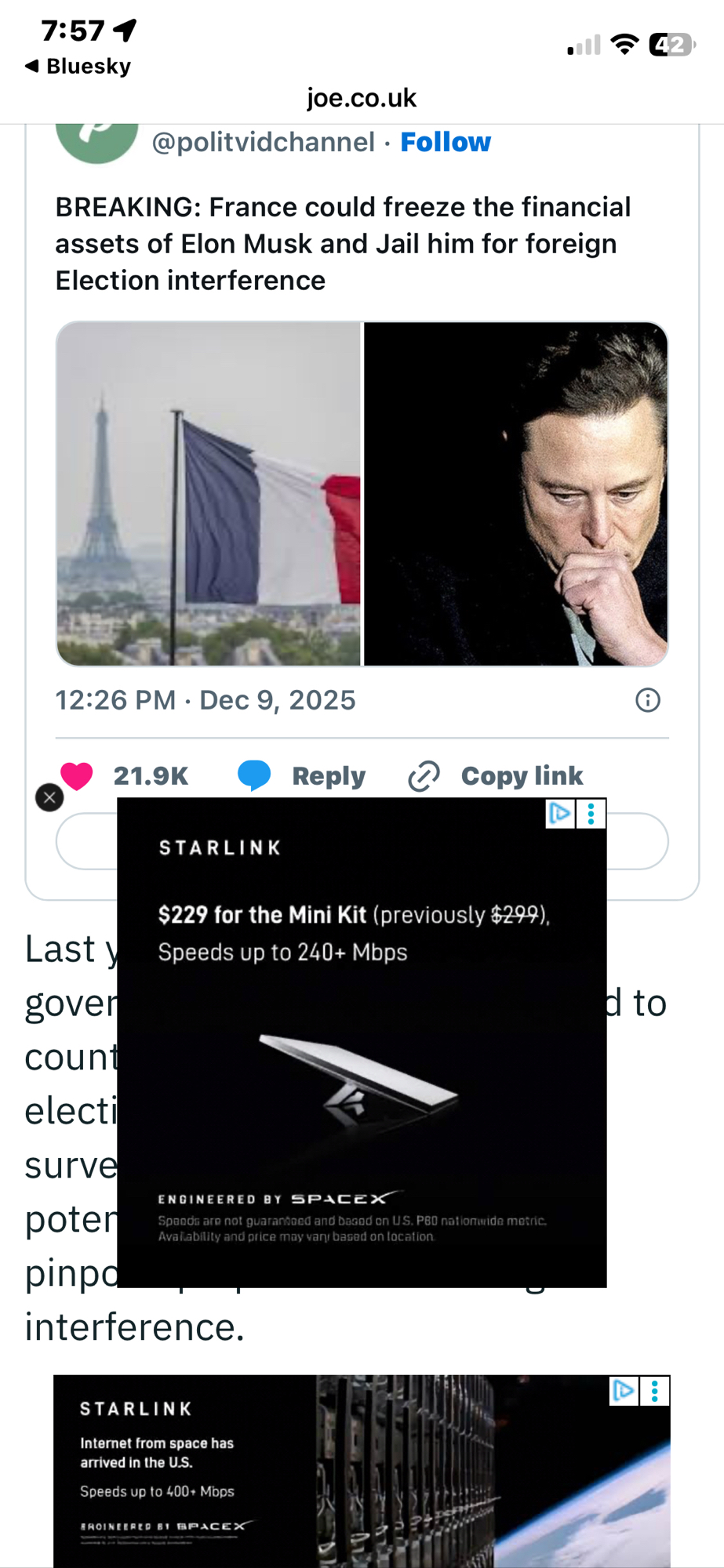Tap the blue reply speech bubble
724x1568 pixels.
coord(254,775)
